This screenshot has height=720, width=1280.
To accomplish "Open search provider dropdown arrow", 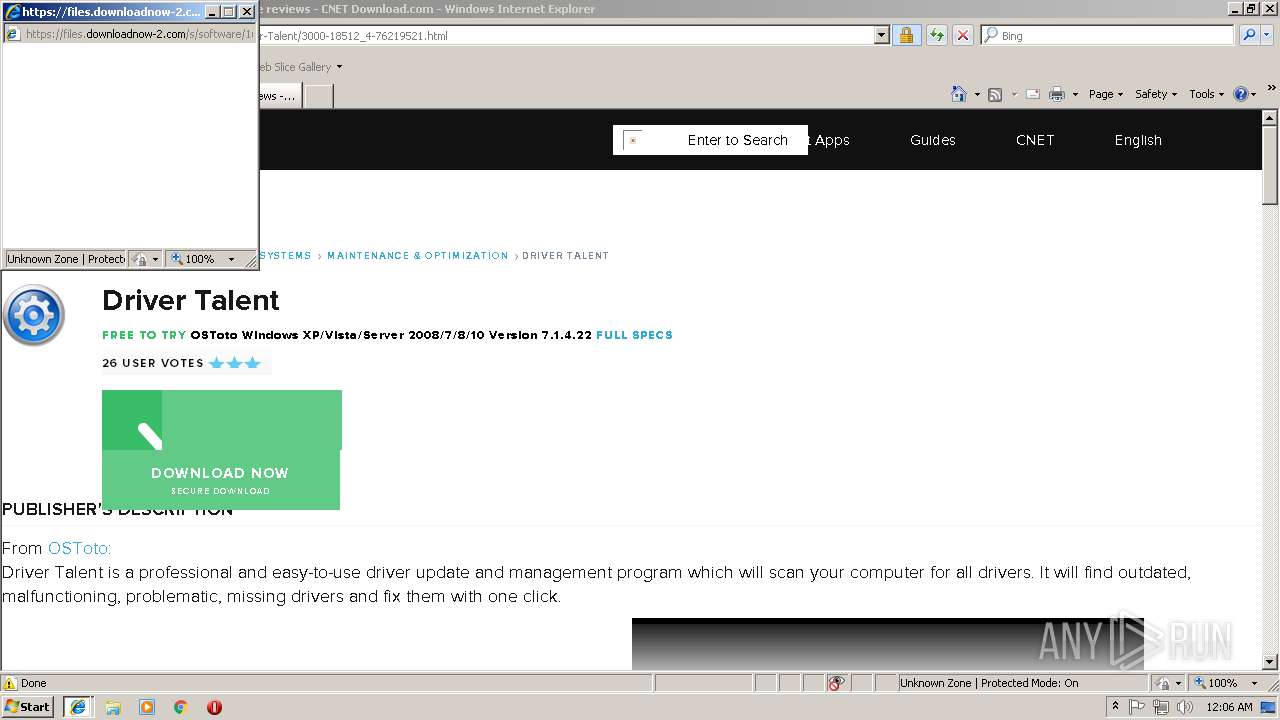I will [x=1267, y=35].
